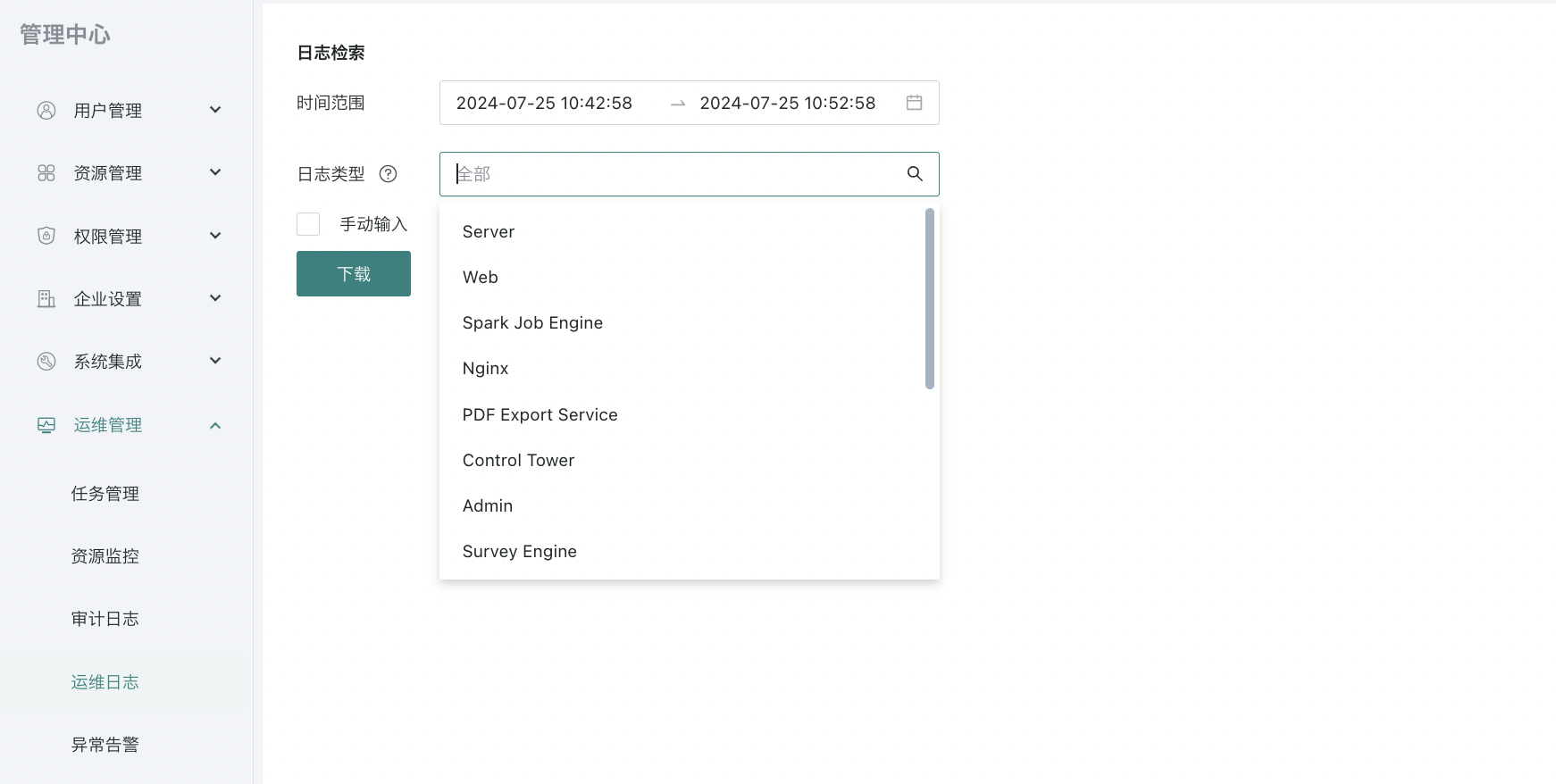Click the 运维管理 menu label
This screenshot has width=1556, height=784.
point(108,425)
